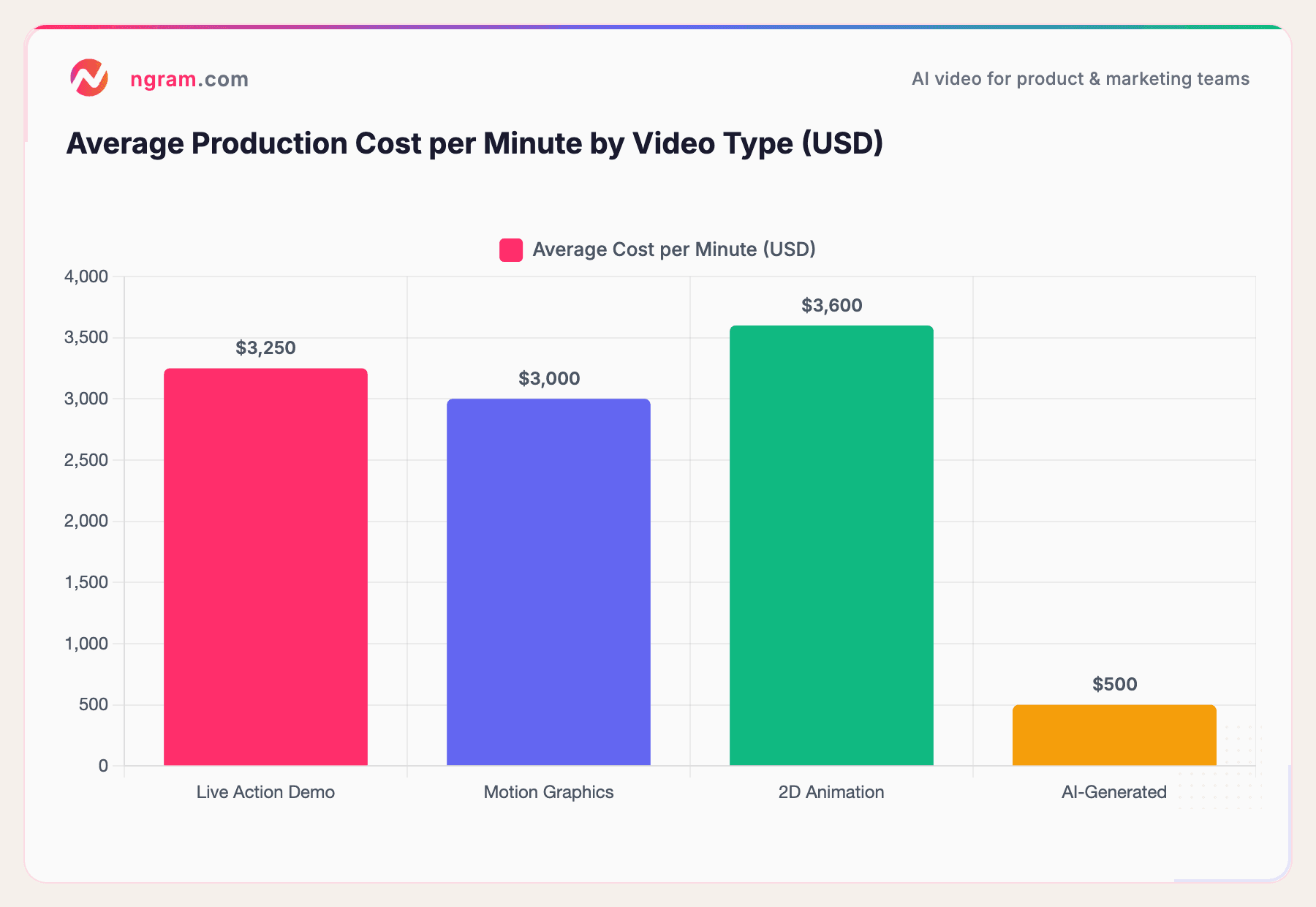Viewport: 1316px width, 907px height.
Task: Click the chart title text
Action: [475, 143]
